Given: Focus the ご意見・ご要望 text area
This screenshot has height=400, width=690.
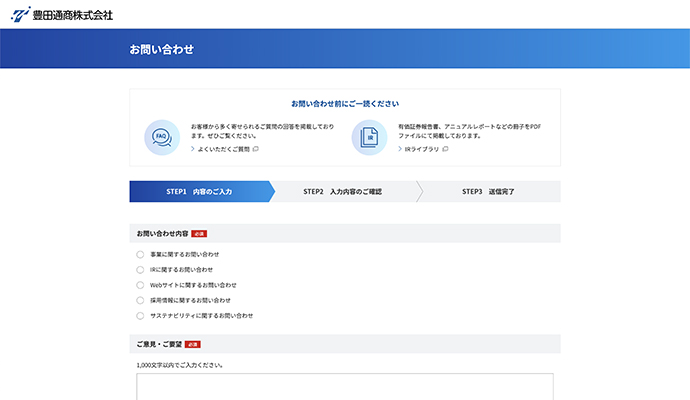Looking at the screenshot, I should 345,387.
